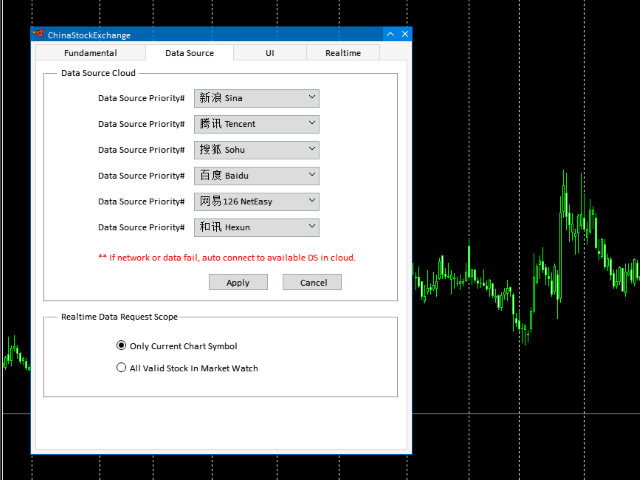Go to the Realtime tab

click(343, 53)
